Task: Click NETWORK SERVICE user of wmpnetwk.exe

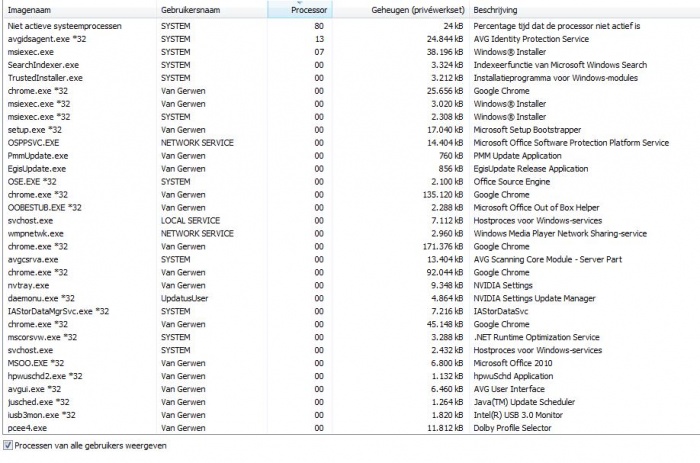Action: (x=197, y=233)
